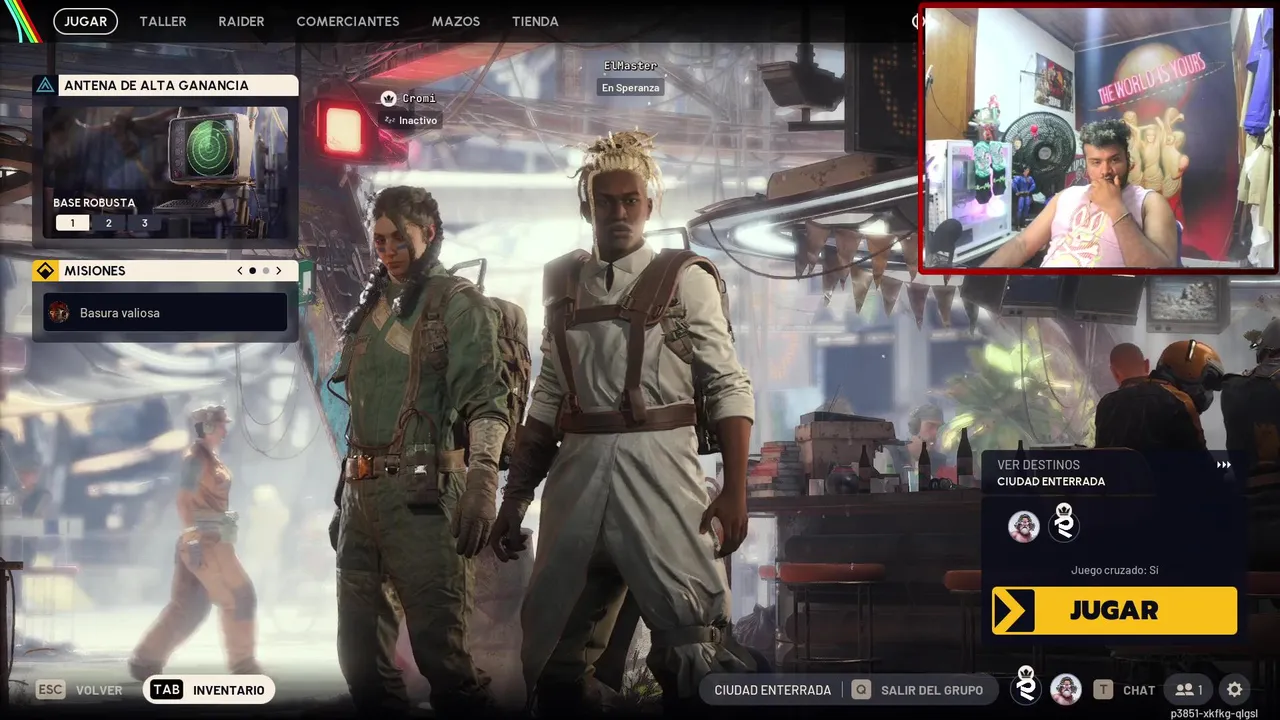Click the webcam overlay video
The width and height of the screenshot is (1280, 720).
pos(1098,139)
